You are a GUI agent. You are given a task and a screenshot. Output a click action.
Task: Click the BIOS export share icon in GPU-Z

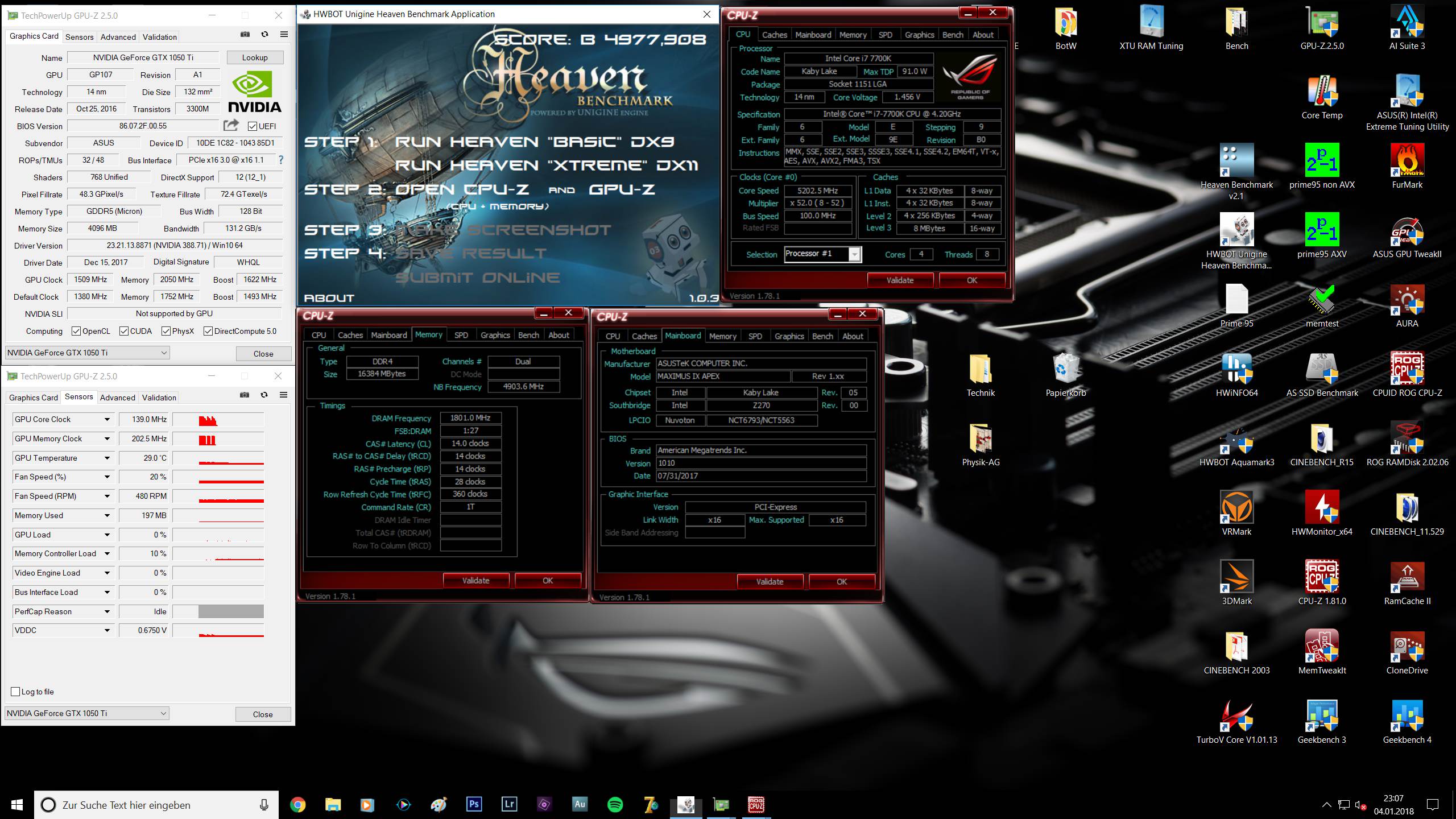click(231, 126)
